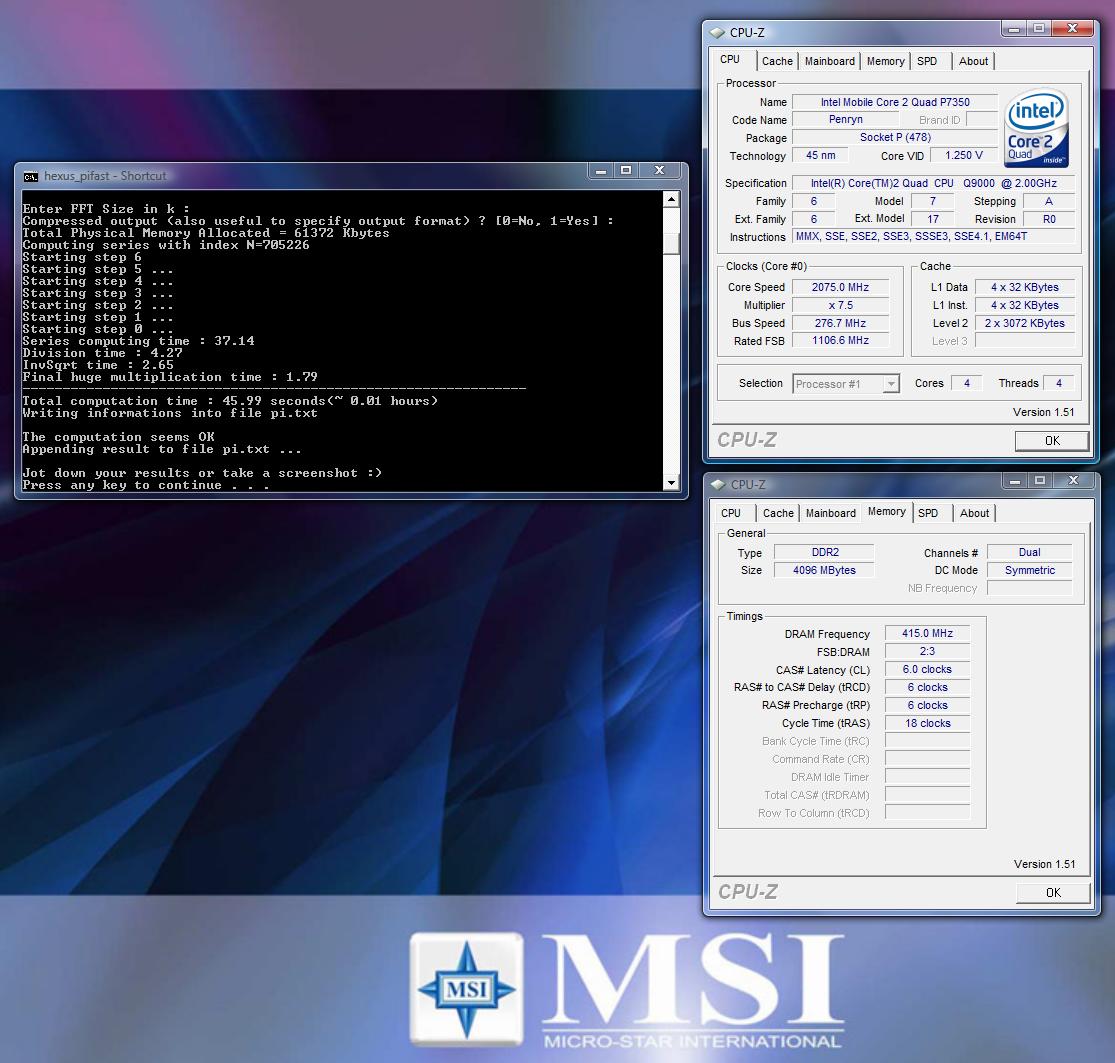
Task: Click the Cores count field
Action: point(966,383)
